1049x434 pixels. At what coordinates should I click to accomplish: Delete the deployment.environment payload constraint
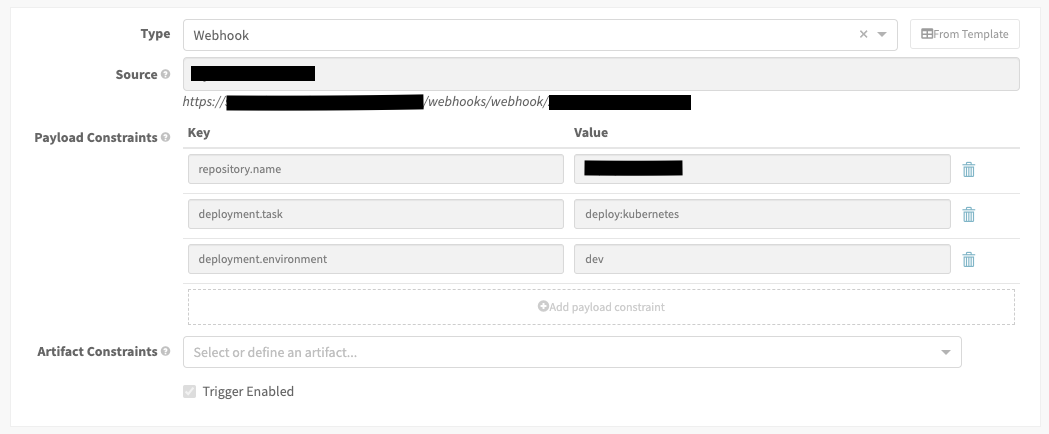968,259
